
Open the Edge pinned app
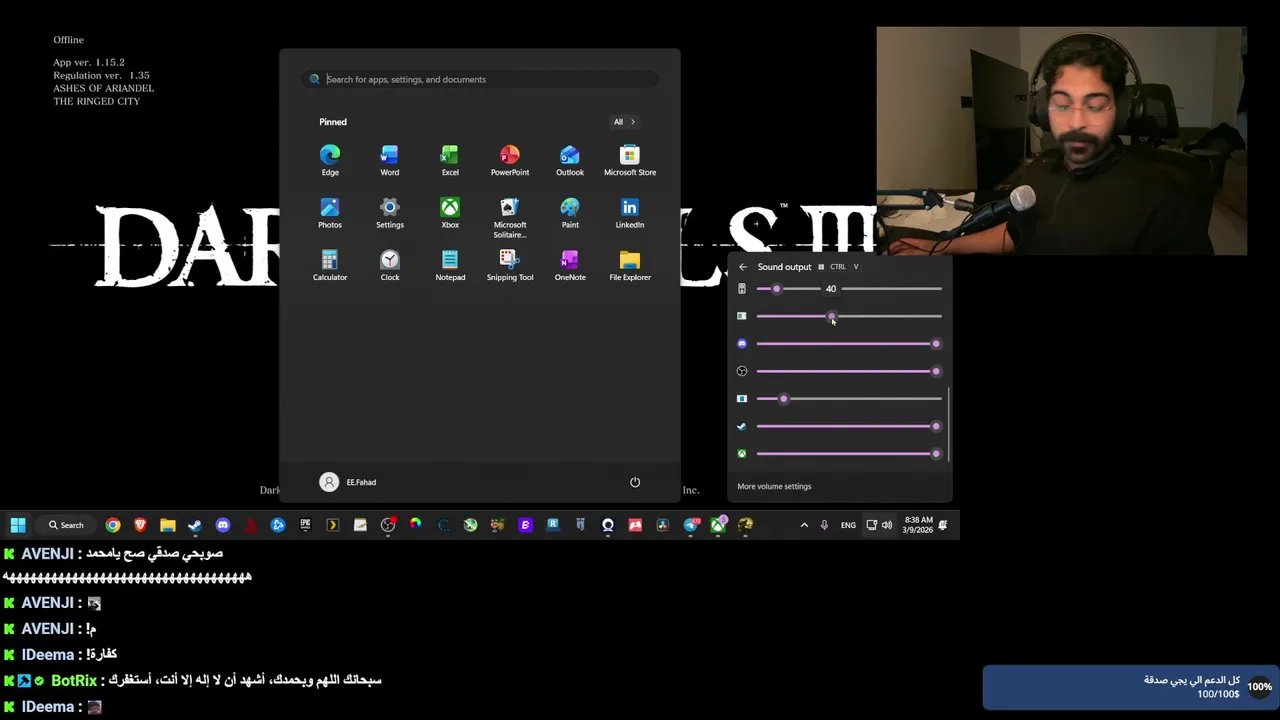330,160
